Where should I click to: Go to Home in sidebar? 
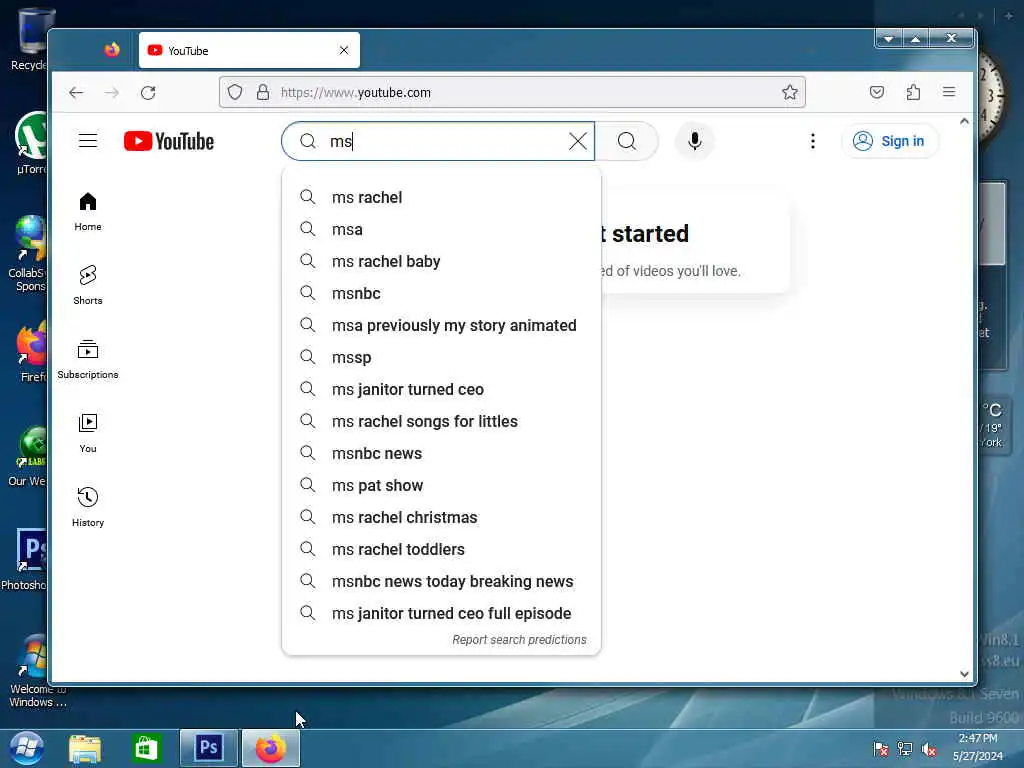coord(88,212)
